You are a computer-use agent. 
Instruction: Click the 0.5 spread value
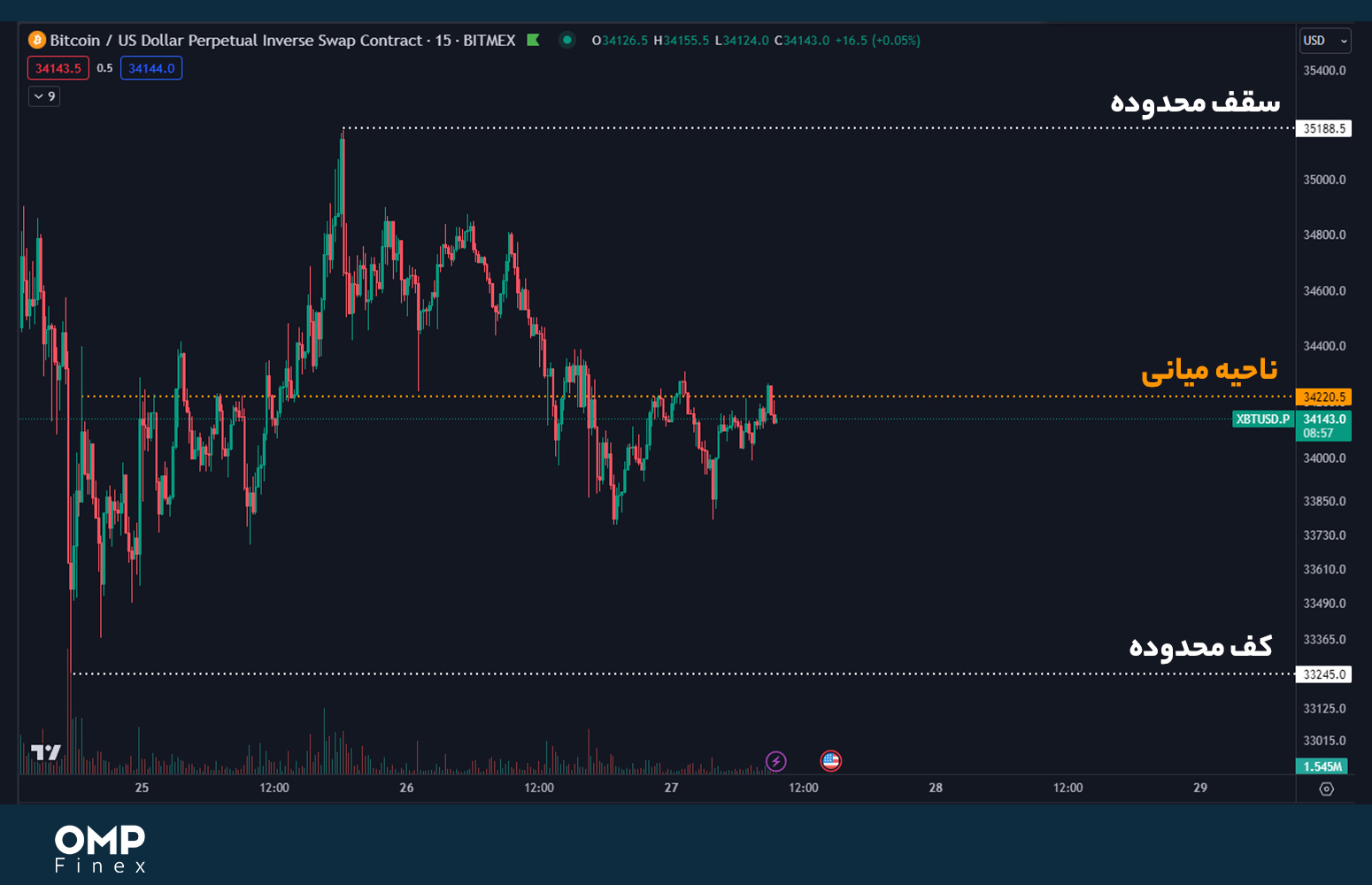click(104, 68)
